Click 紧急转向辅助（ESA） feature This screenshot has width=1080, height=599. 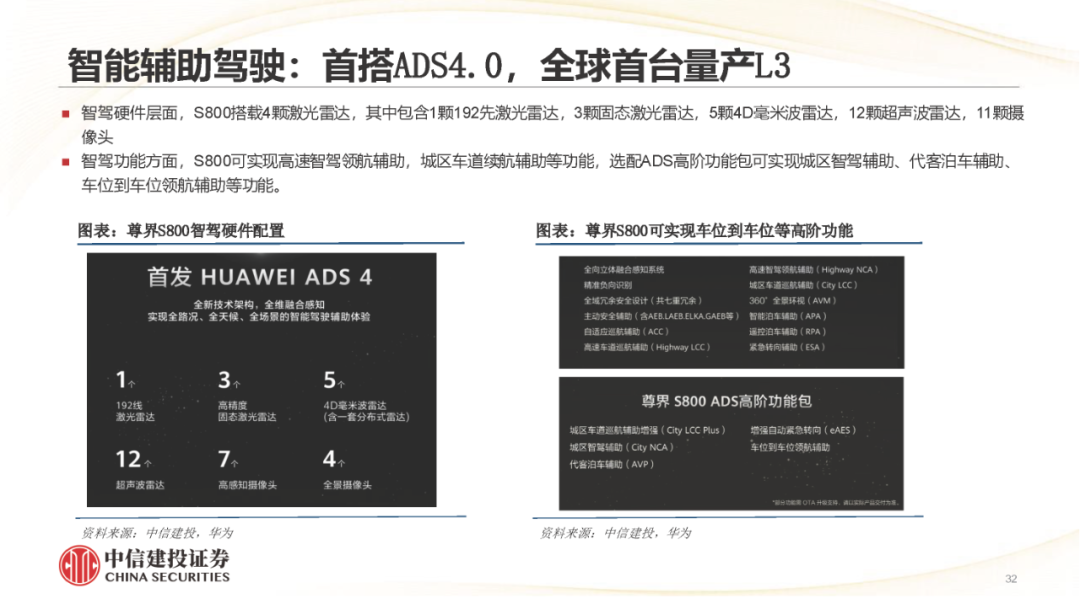(x=787, y=347)
